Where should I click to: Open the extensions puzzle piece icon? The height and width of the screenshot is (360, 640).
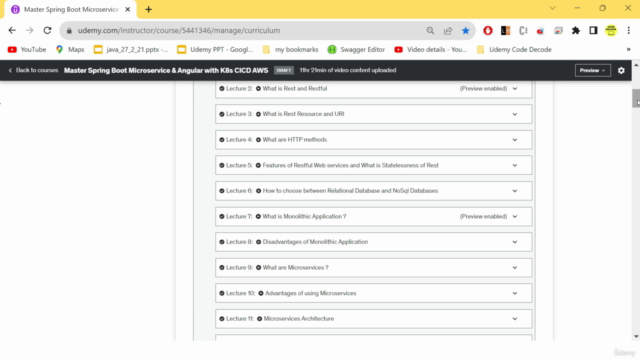click(x=576, y=31)
